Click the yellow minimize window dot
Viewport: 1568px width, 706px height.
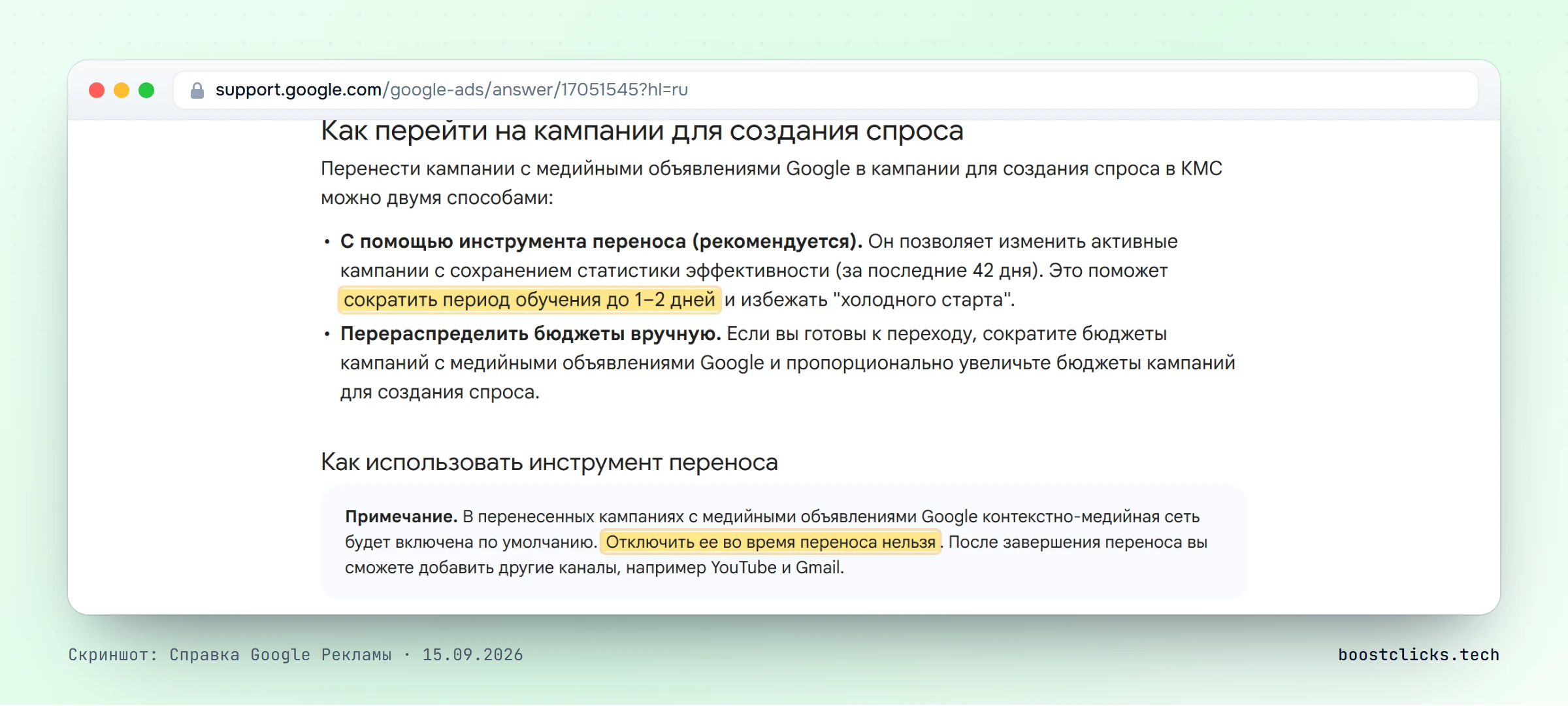[122, 90]
